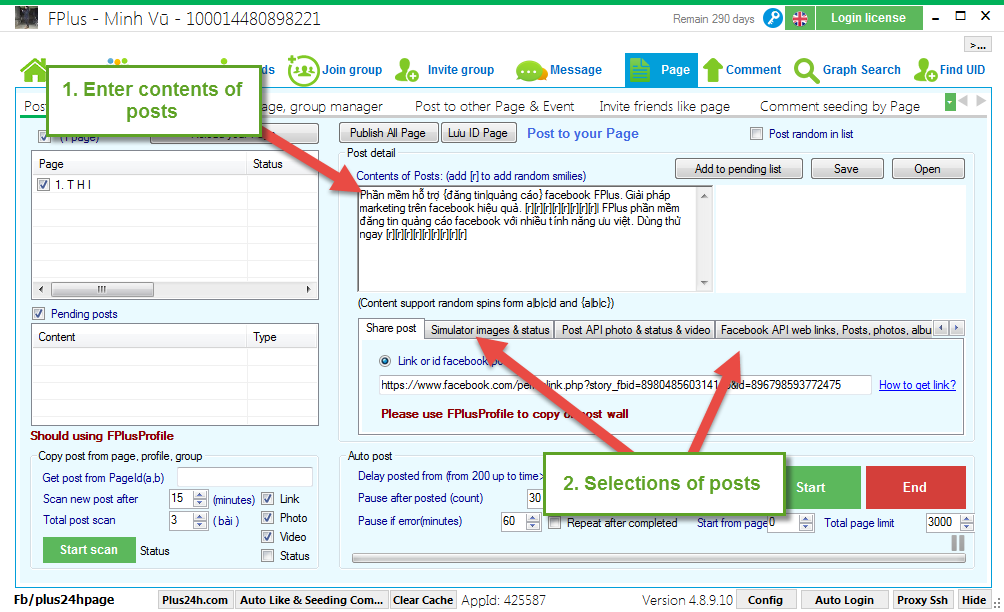Click the Open button in Post detail
1004x612 pixels.
coord(927,168)
